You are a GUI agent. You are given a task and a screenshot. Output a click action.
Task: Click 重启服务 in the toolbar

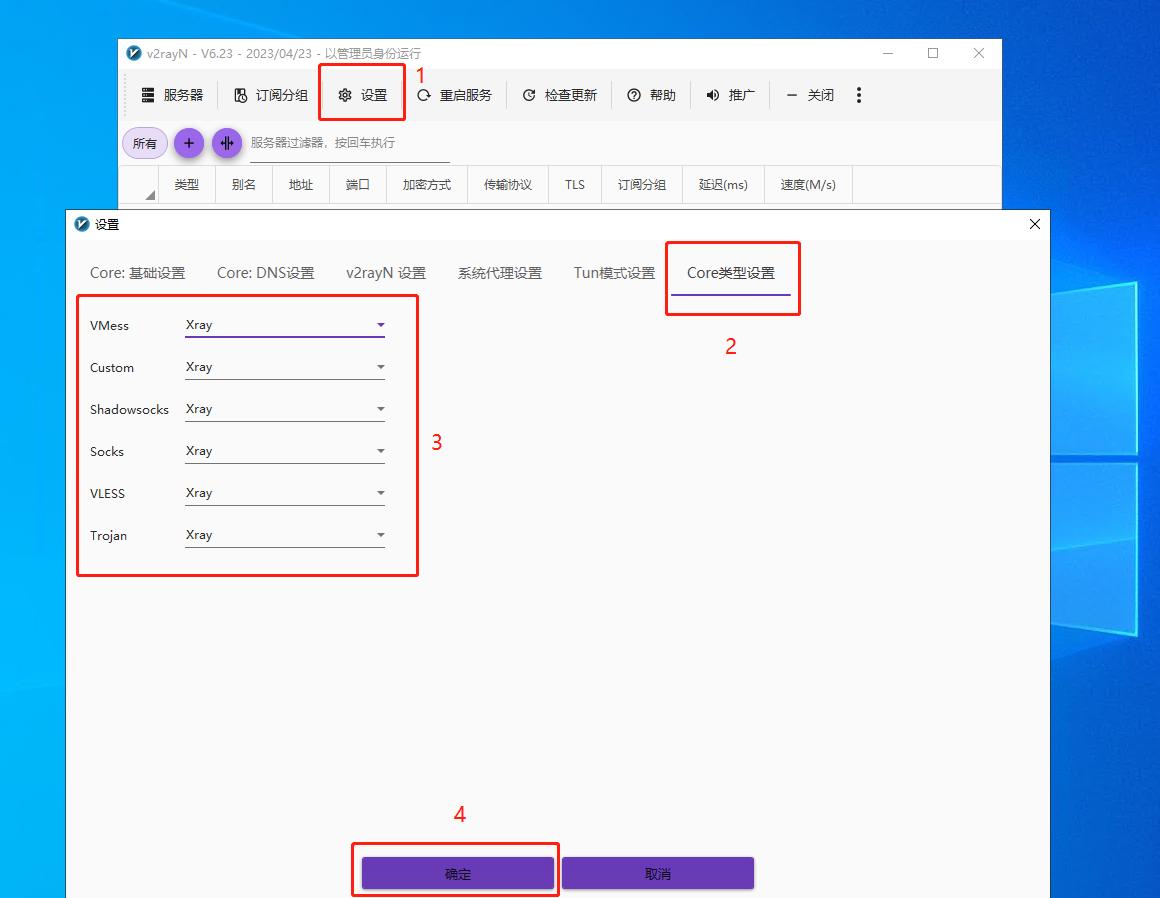(x=454, y=95)
